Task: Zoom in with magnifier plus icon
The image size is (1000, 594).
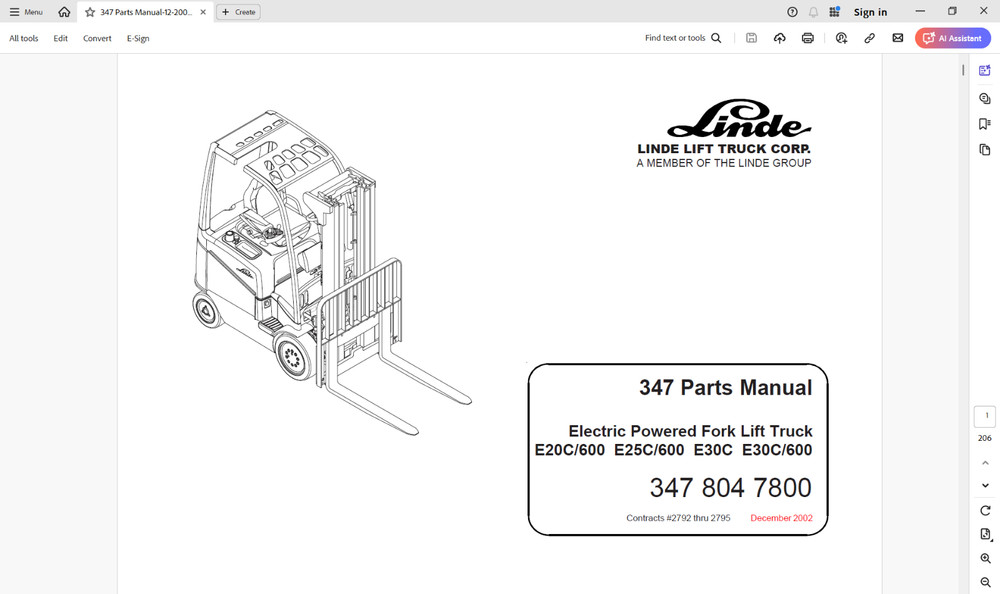Action: coord(985,558)
